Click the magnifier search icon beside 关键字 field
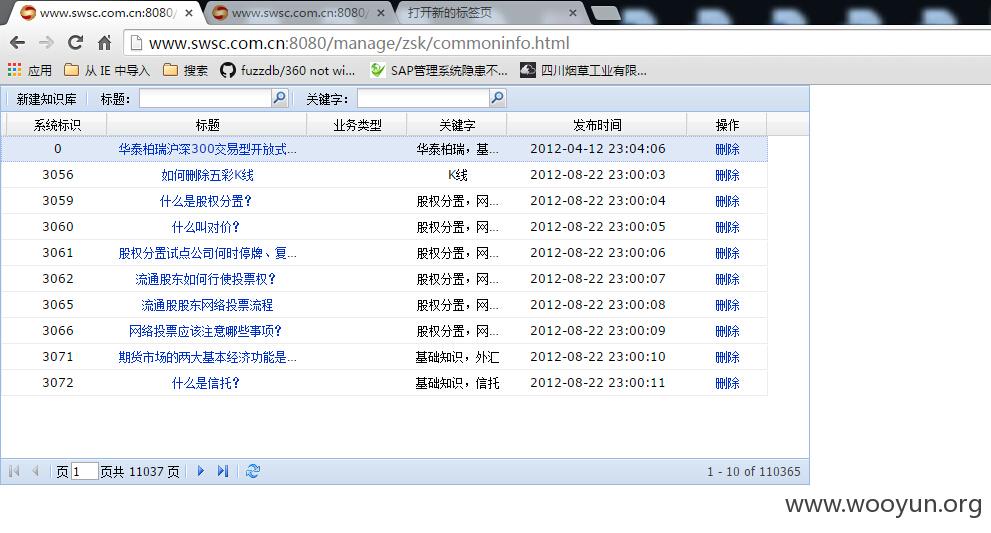Image resolution: width=991 pixels, height=533 pixels. [x=497, y=98]
